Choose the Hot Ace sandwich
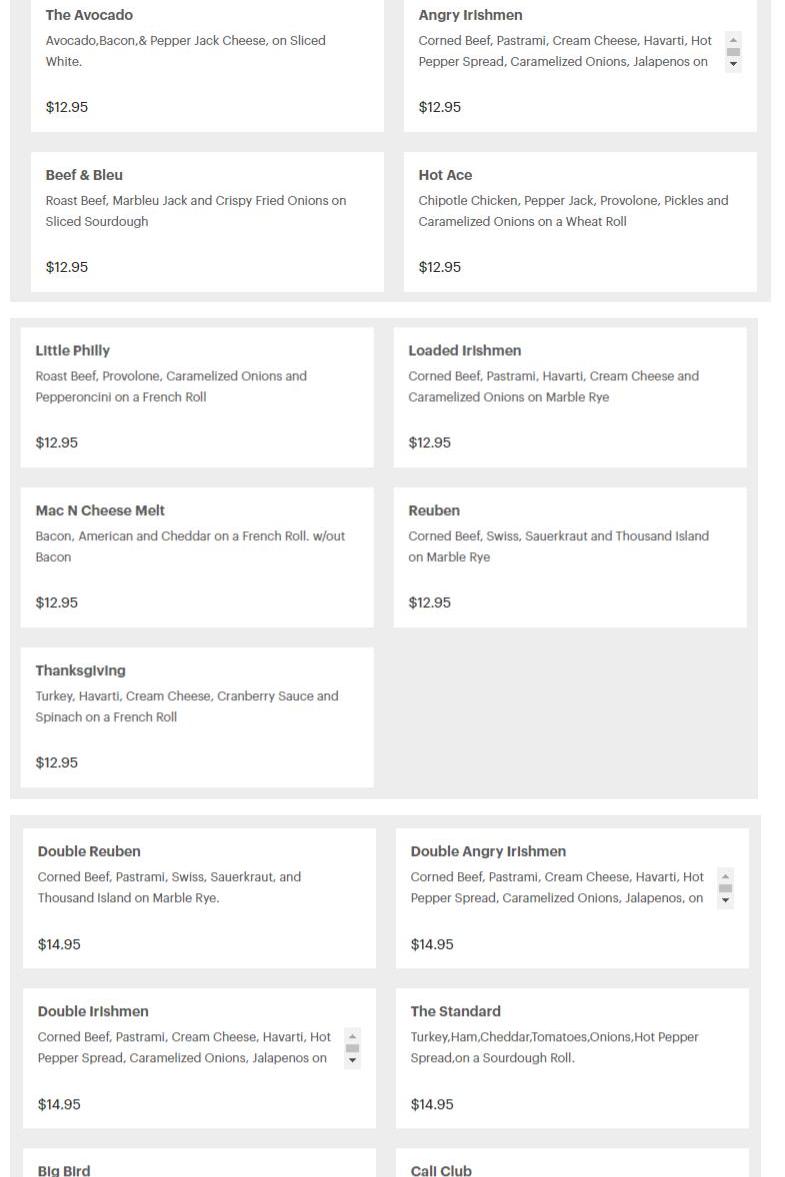The height and width of the screenshot is (1177, 785). (445, 175)
